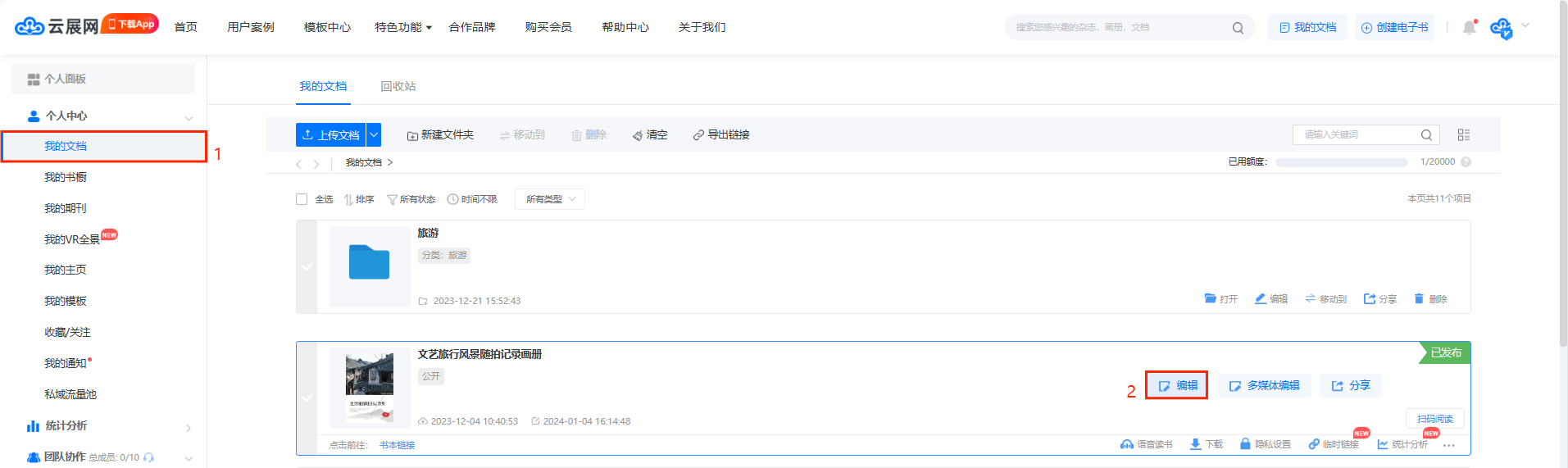Expand the 上传文档 dropdown arrow

click(374, 134)
